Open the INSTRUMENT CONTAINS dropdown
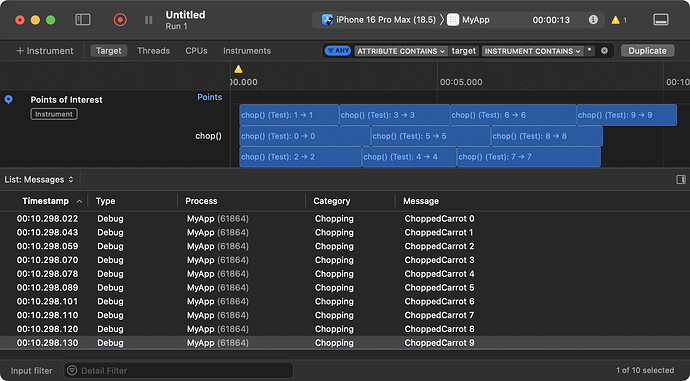This screenshot has height=381, width=690. pos(532,51)
